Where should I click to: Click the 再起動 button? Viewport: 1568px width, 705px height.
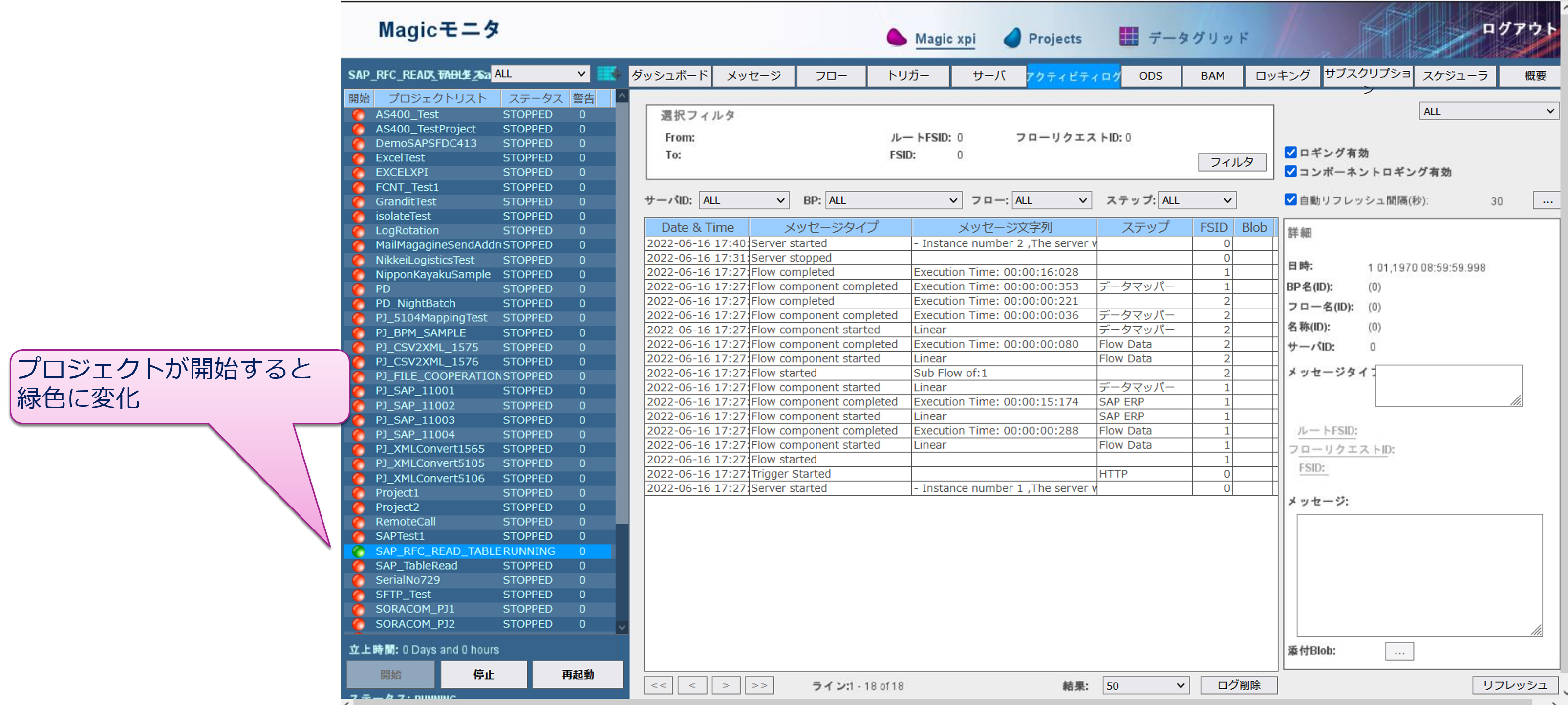point(577,674)
